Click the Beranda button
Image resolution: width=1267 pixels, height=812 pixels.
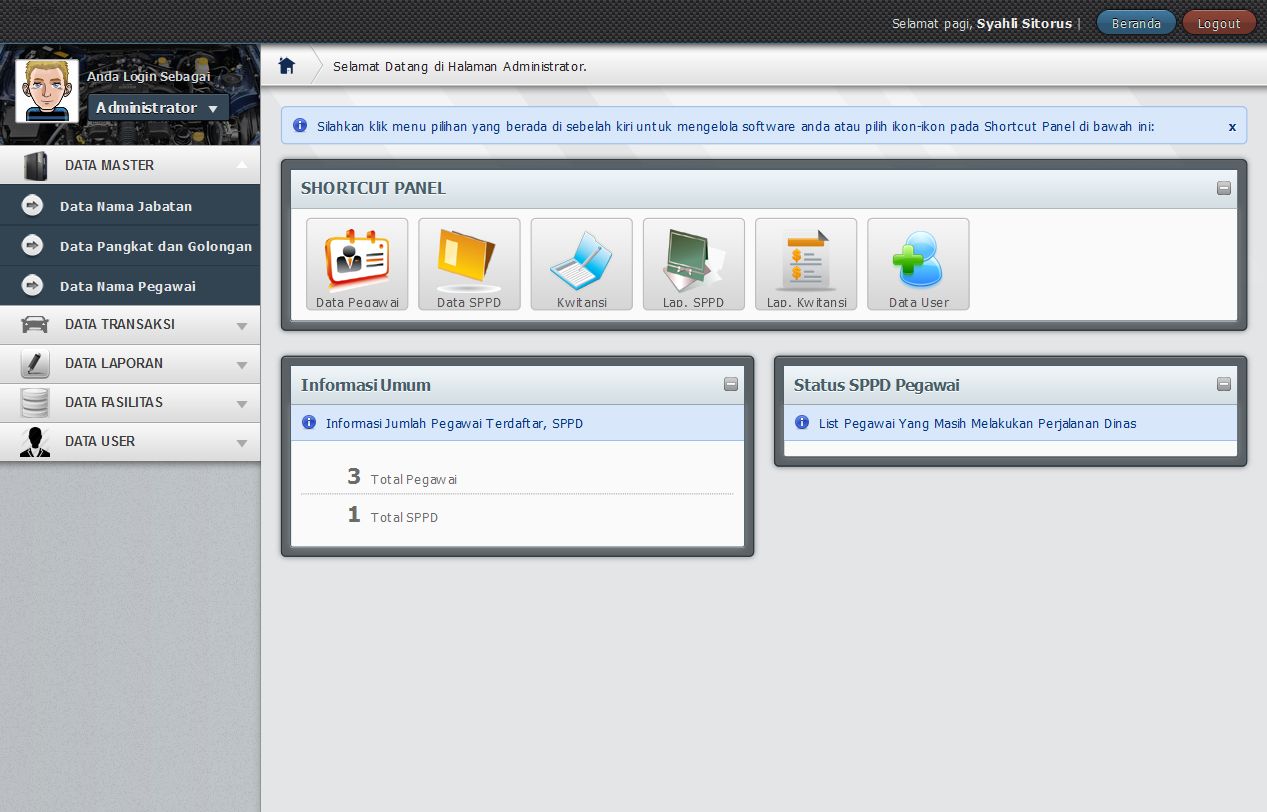pyautogui.click(x=1136, y=23)
